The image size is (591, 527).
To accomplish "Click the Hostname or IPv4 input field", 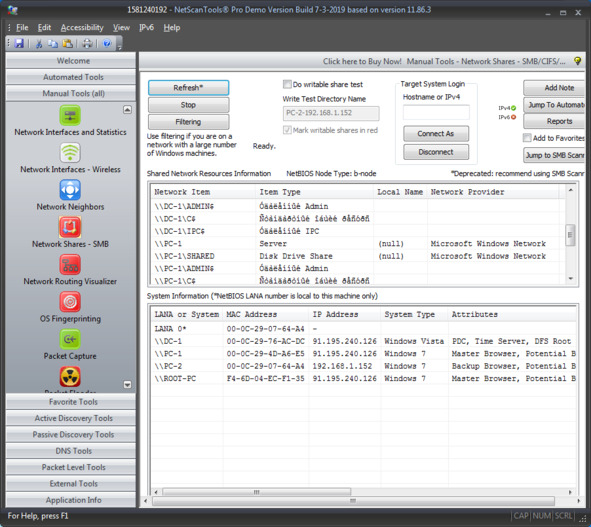I will pos(436,112).
